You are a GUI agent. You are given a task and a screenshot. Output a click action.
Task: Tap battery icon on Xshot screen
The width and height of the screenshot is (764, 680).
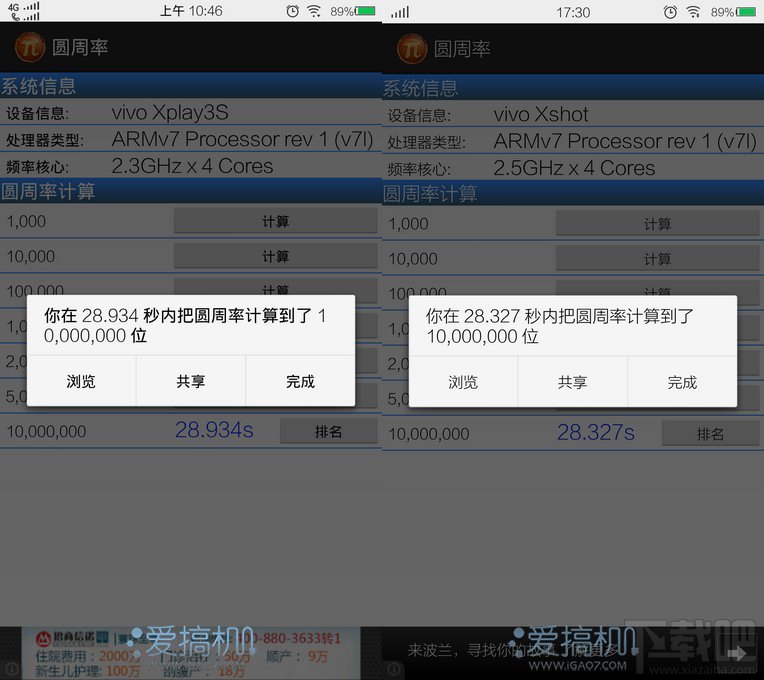[x=746, y=12]
